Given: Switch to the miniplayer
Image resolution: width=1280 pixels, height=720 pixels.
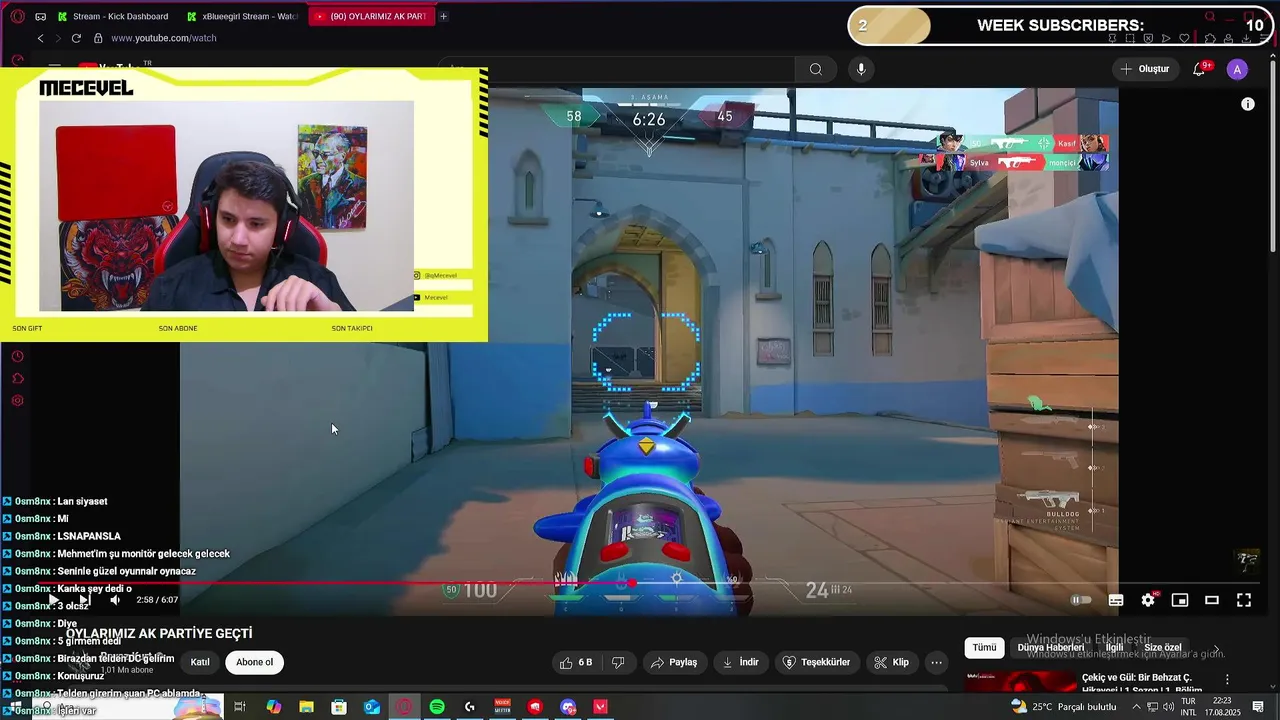Looking at the screenshot, I should pos(1180,600).
